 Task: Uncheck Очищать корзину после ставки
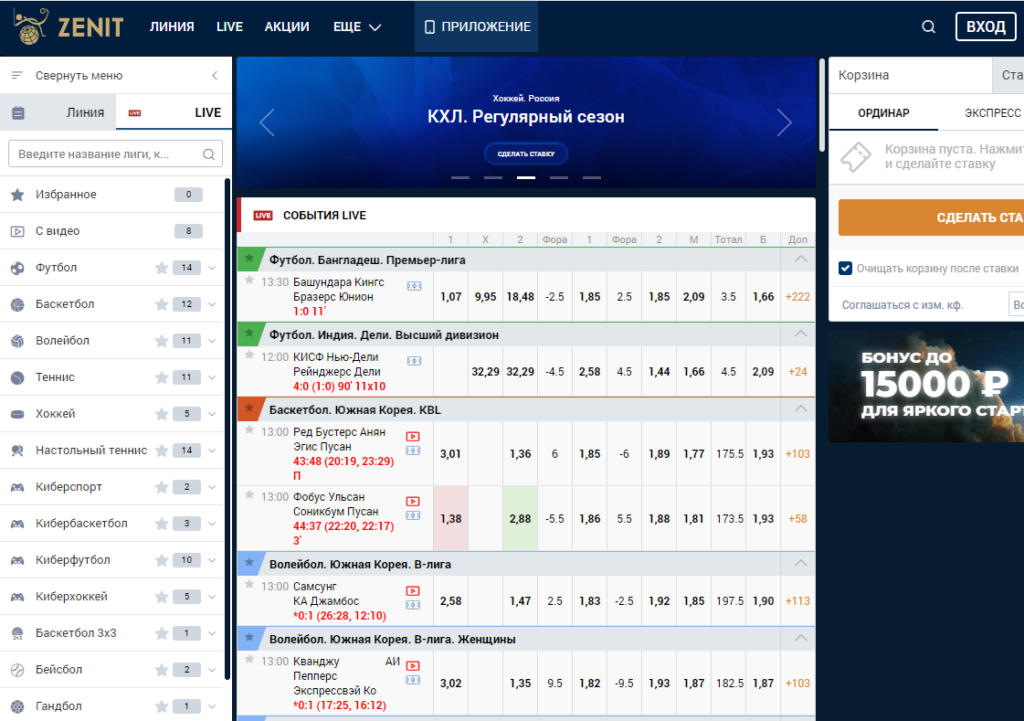[845, 268]
